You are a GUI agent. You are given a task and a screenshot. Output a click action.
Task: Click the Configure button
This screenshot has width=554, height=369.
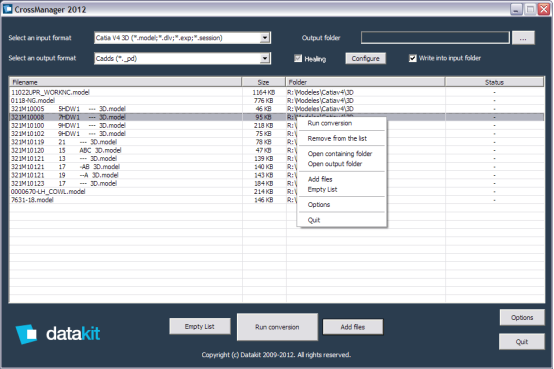365,58
